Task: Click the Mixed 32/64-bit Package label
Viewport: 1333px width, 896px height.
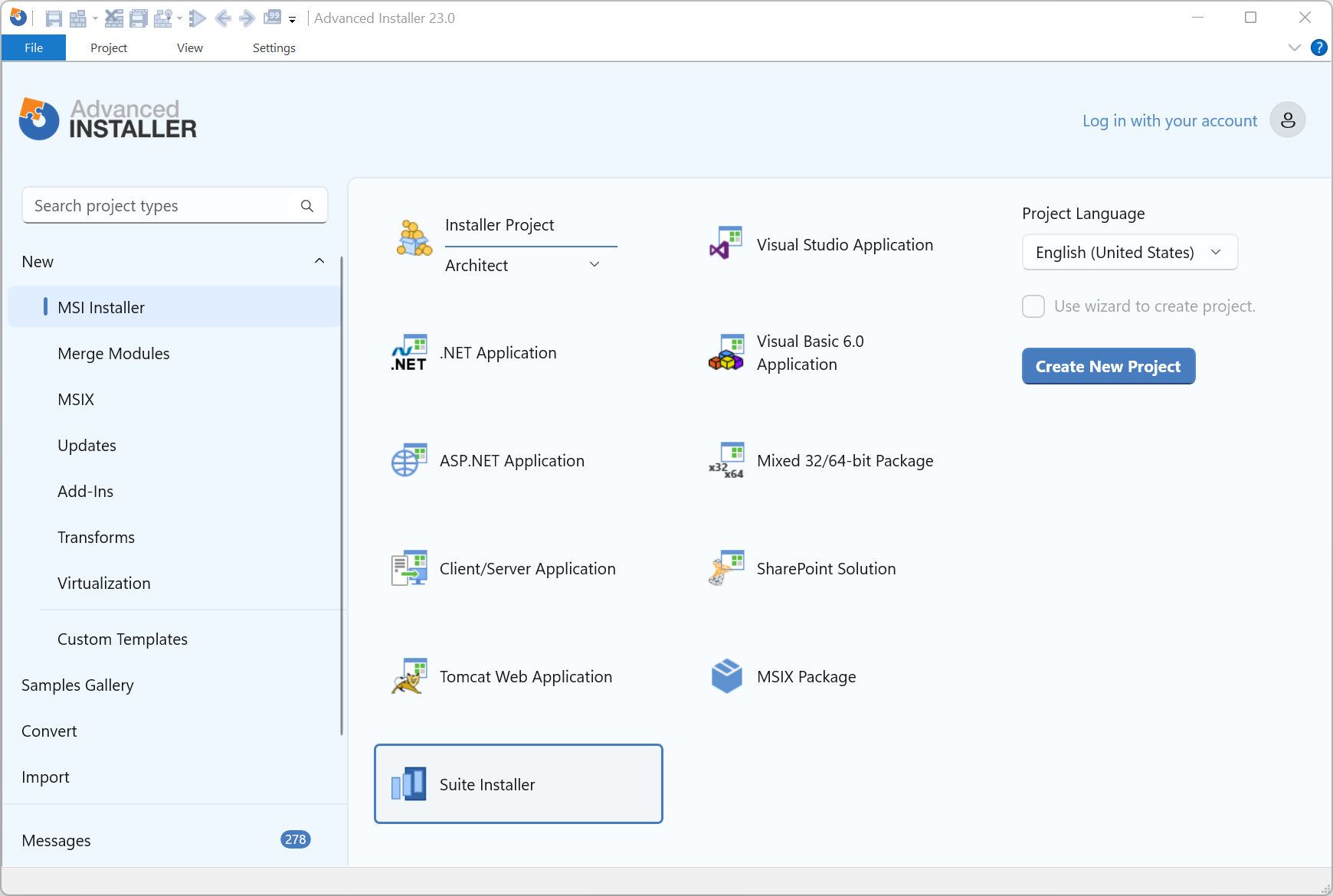Action: point(845,460)
